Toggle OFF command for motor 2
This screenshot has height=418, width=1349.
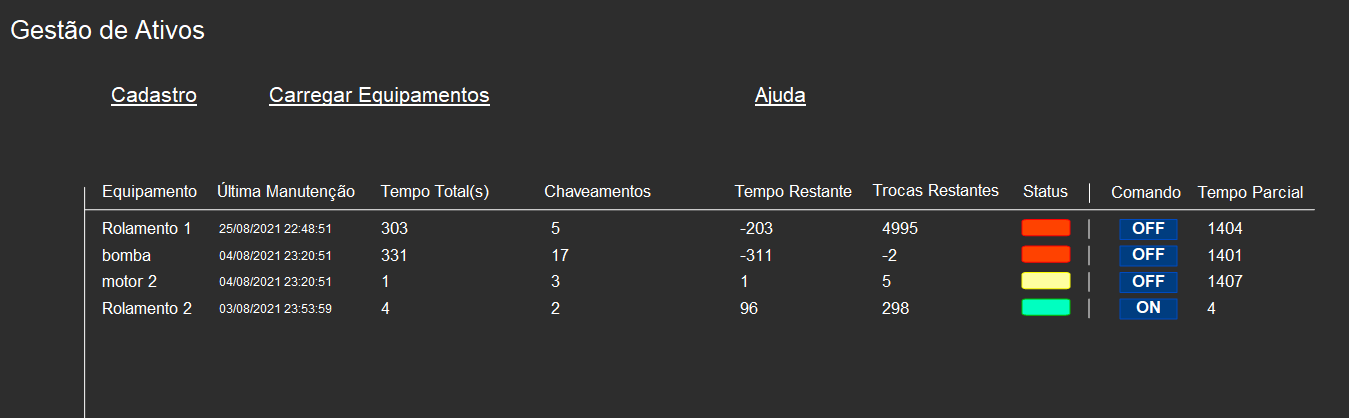click(1148, 282)
